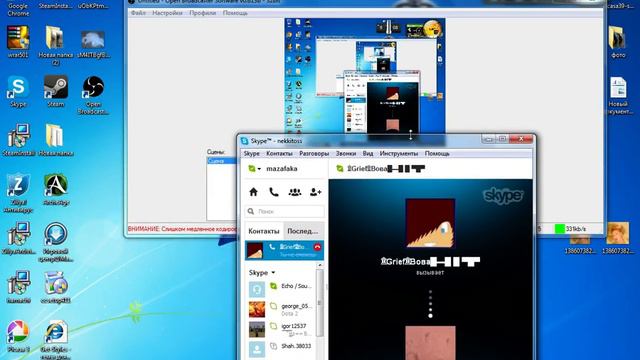
Task: Click the bird image file on desktop
Action: tap(93, 45)
